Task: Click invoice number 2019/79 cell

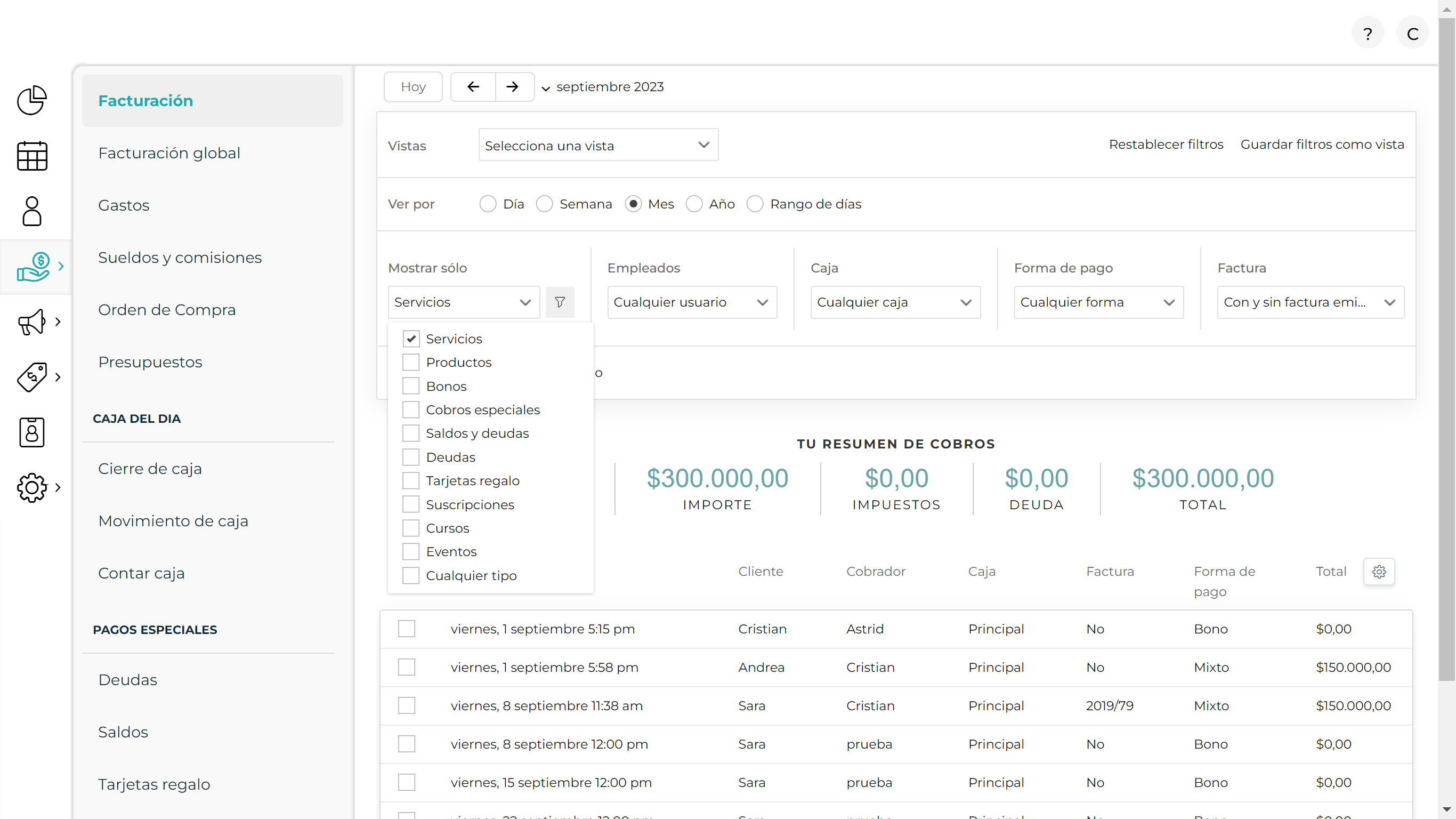Action: tap(1110, 706)
